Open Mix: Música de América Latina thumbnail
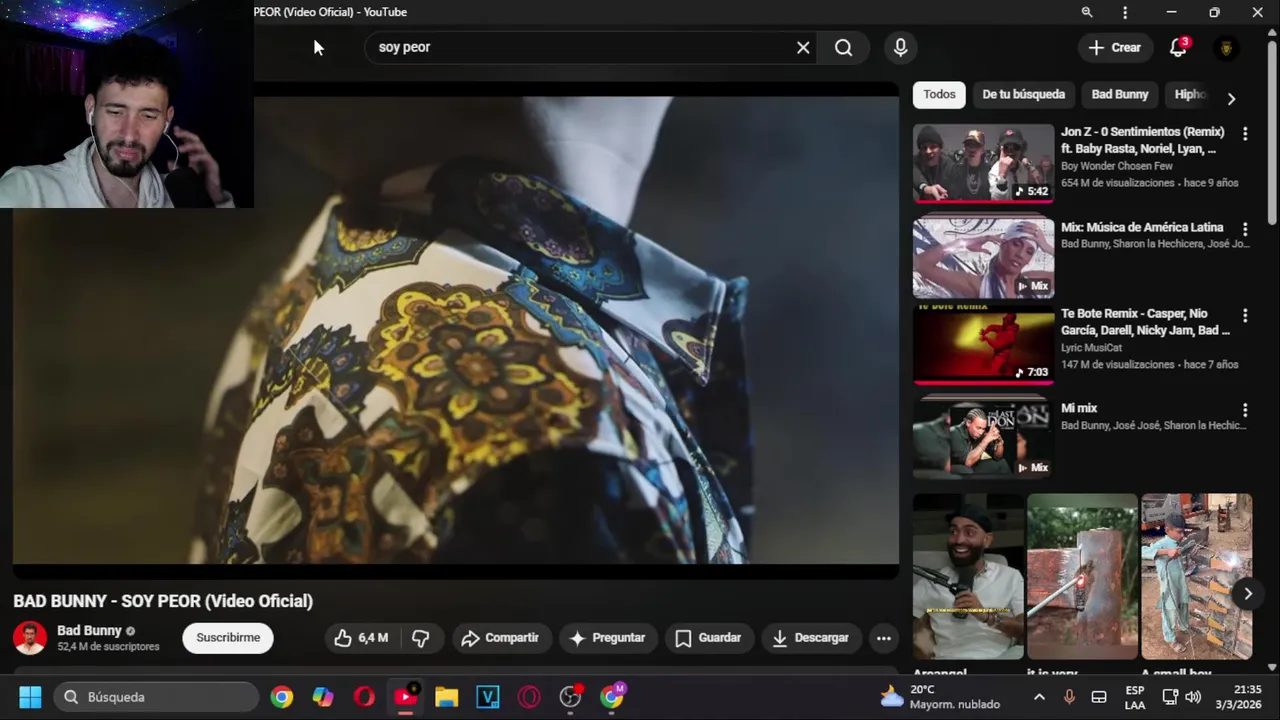 [983, 258]
